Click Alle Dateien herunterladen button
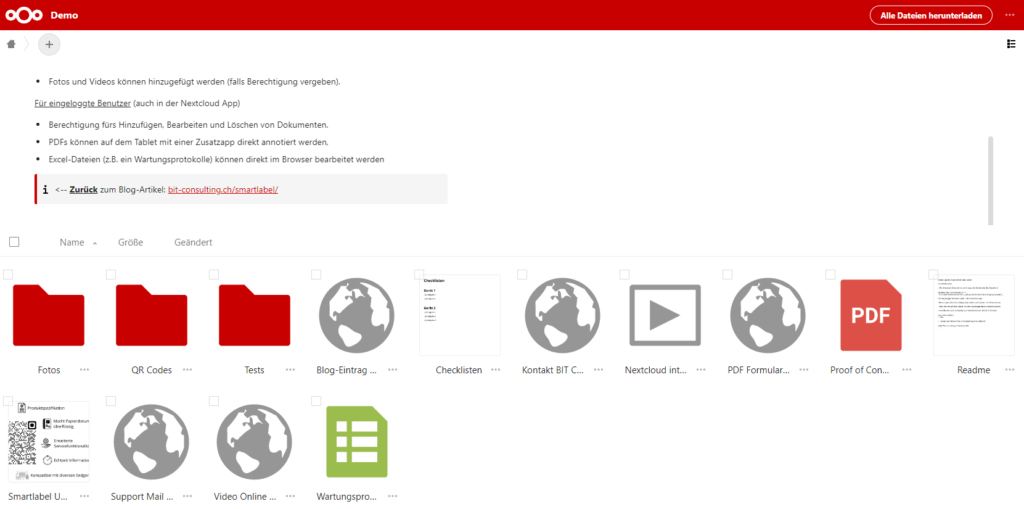Image resolution: width=1024 pixels, height=509 pixels. (930, 15)
